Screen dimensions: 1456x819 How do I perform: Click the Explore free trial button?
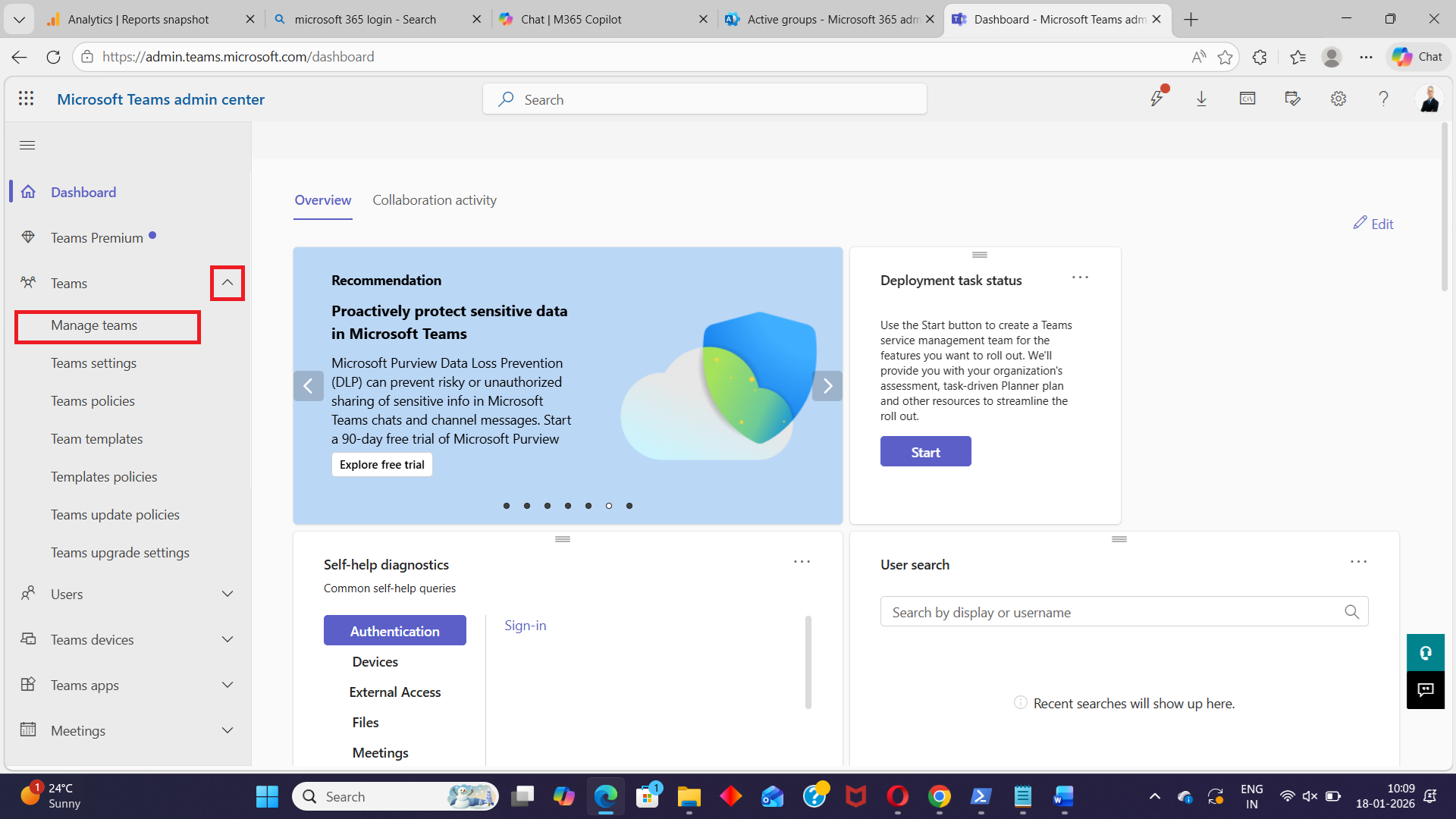pos(381,465)
